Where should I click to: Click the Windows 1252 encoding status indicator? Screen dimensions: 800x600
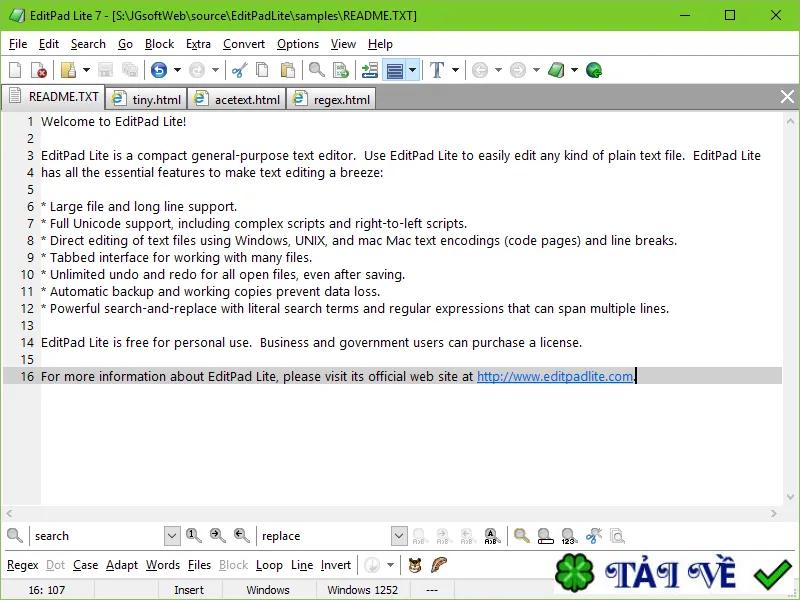click(362, 590)
